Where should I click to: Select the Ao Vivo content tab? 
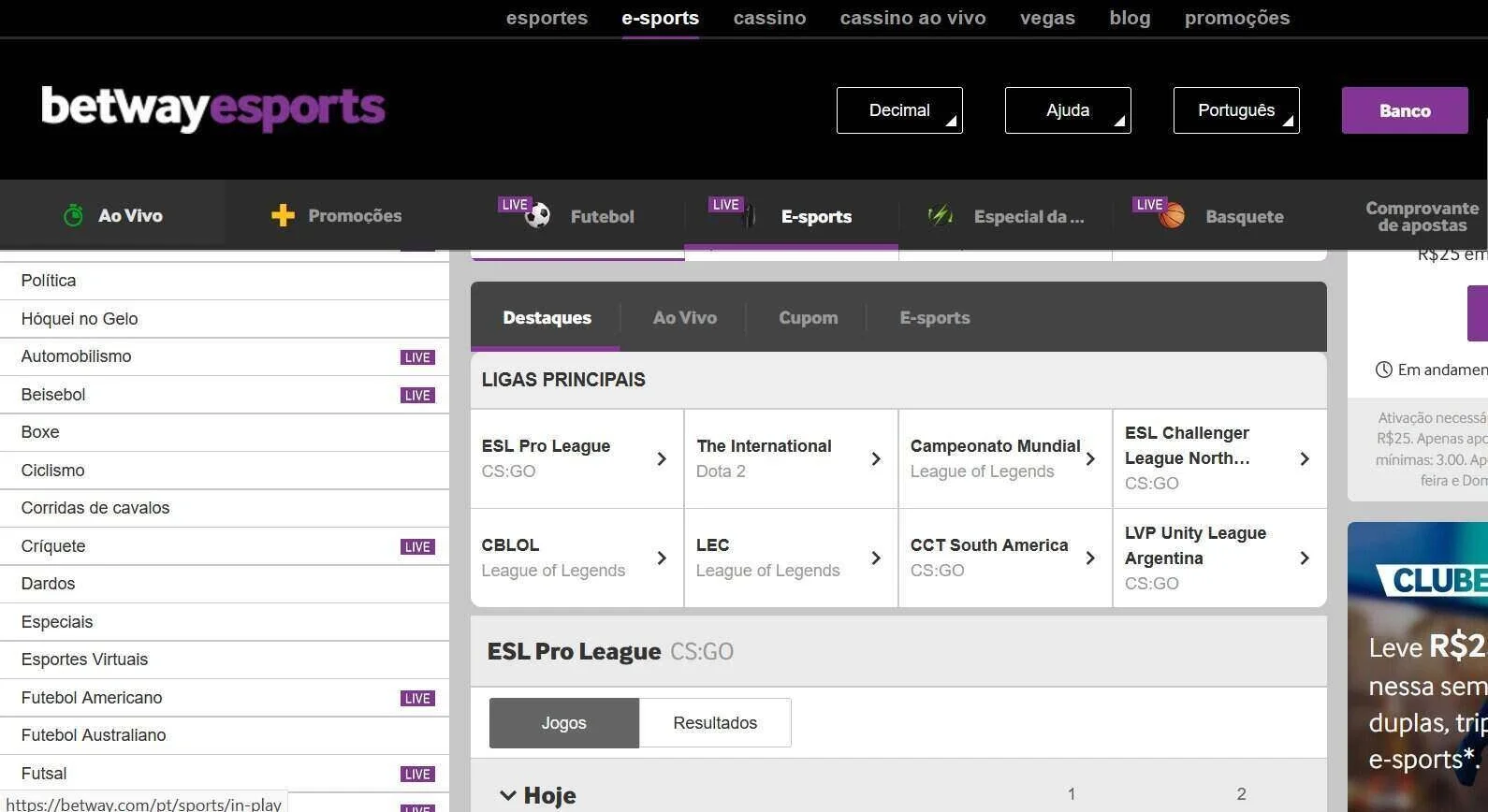(685, 317)
